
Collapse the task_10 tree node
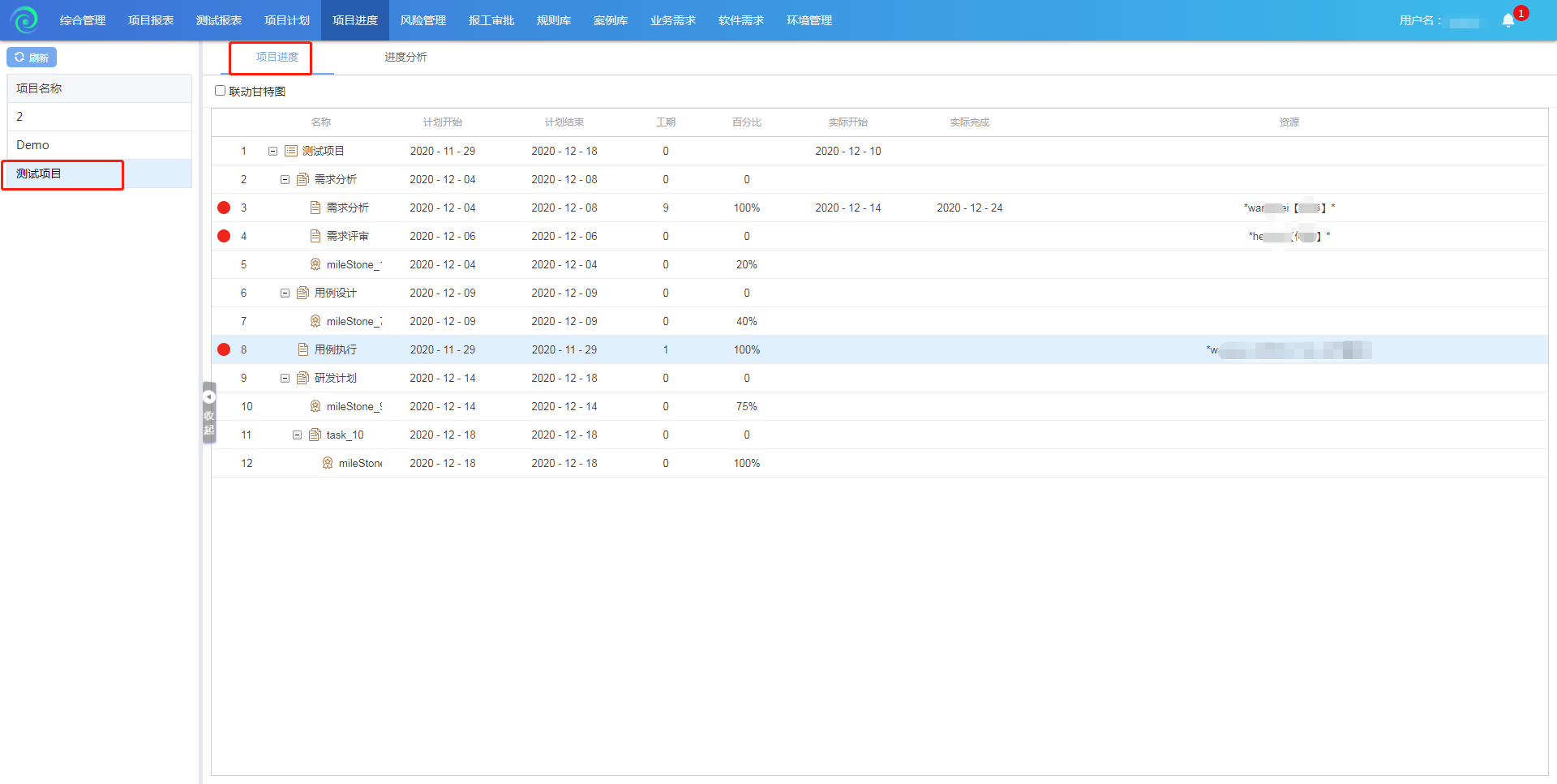297,435
